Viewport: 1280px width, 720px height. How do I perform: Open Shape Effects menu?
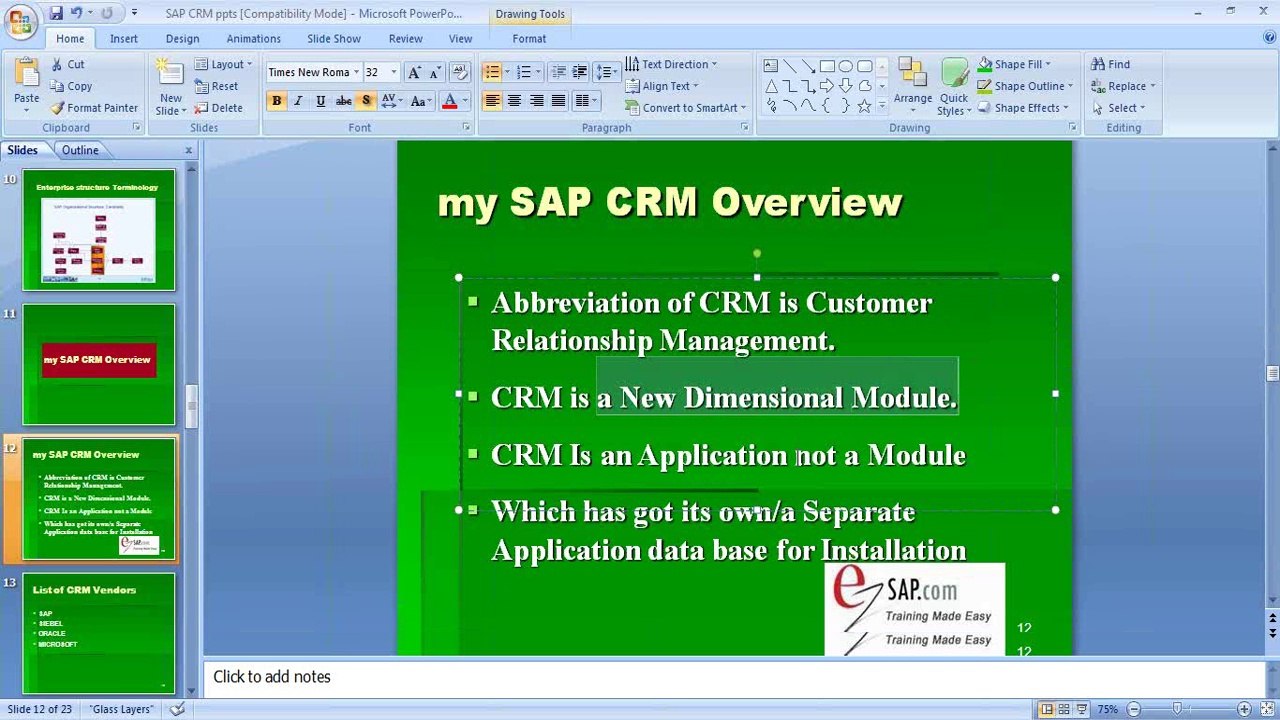1023,108
